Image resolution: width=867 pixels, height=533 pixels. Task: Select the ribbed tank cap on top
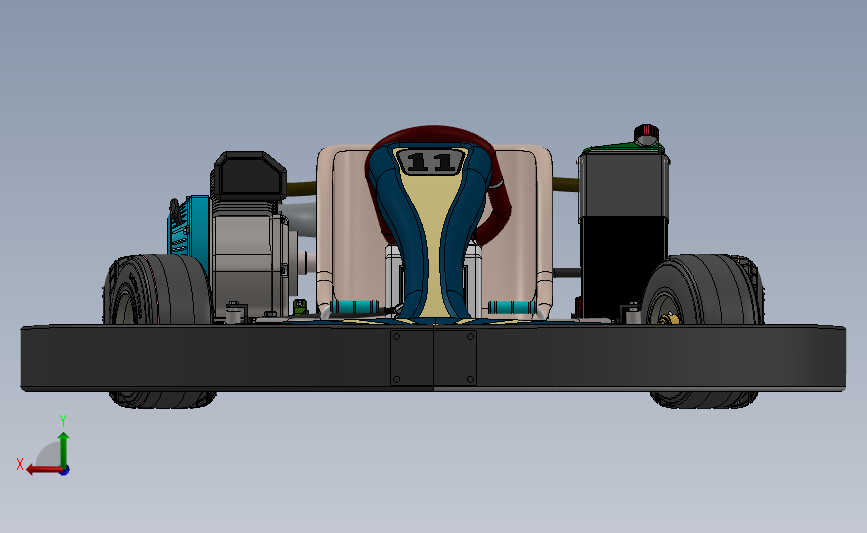coord(646,133)
